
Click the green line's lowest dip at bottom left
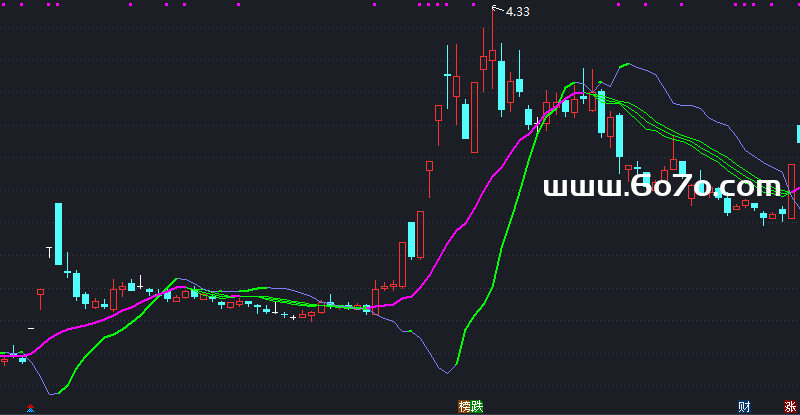coord(56,393)
